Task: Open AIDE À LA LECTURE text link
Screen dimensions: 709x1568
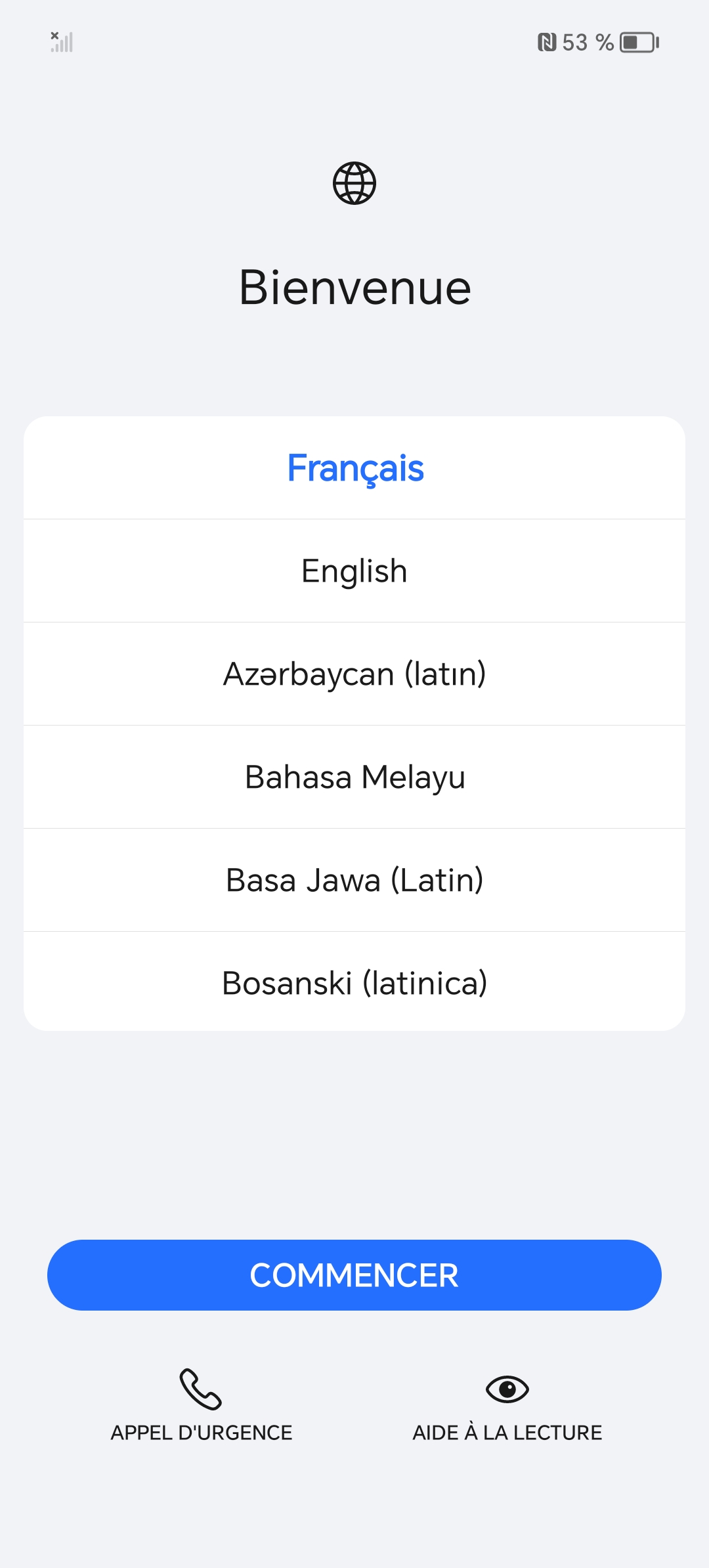Action: tap(507, 1432)
